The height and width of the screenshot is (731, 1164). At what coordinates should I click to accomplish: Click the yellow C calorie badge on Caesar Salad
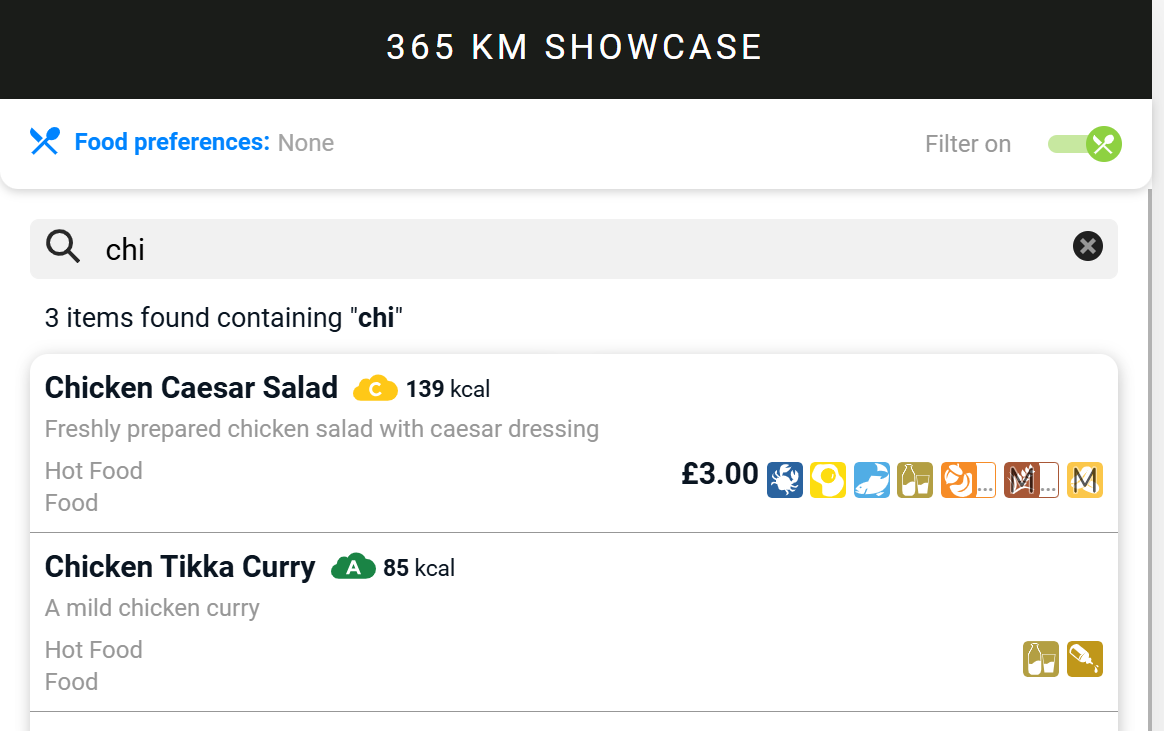(375, 388)
